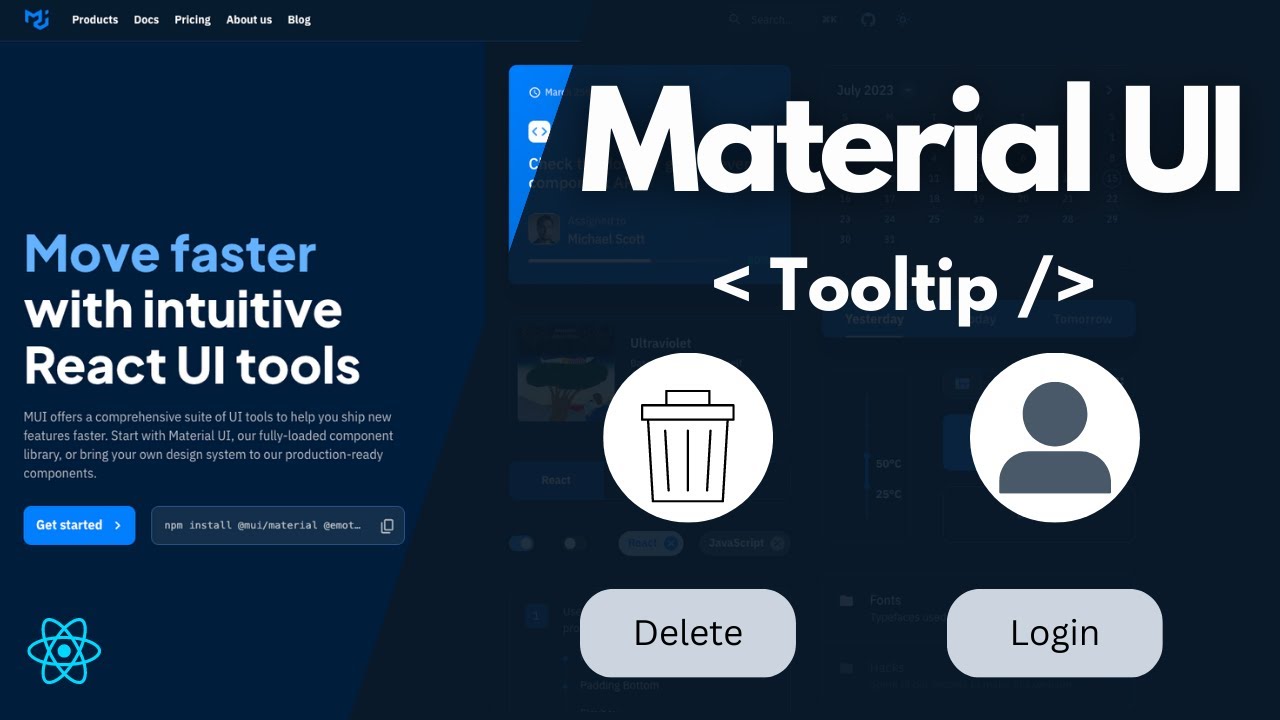Adjust the temperature slider near 50°C
The width and height of the screenshot is (1280, 720).
(867, 457)
